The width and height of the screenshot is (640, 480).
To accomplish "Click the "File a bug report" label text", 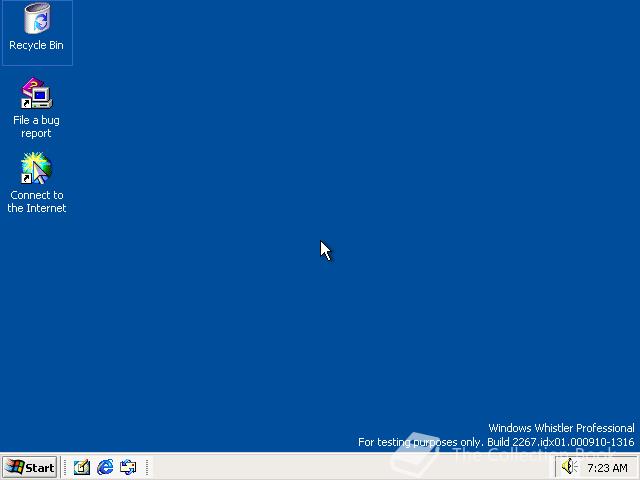I will pyautogui.click(x=36, y=127).
